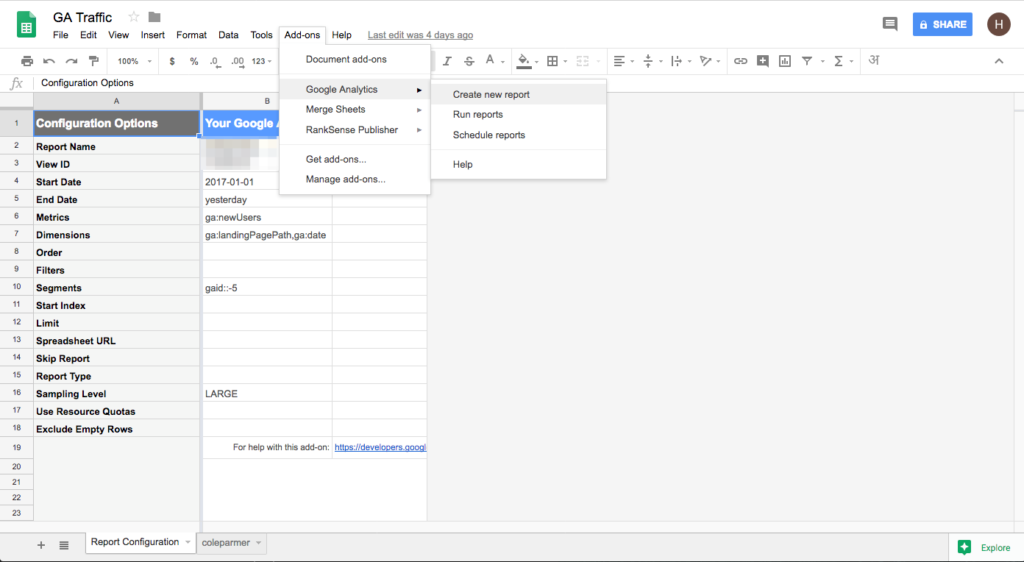This screenshot has height=562, width=1024.
Task: Open the developers.google help link
Action: pyautogui.click(x=380, y=447)
